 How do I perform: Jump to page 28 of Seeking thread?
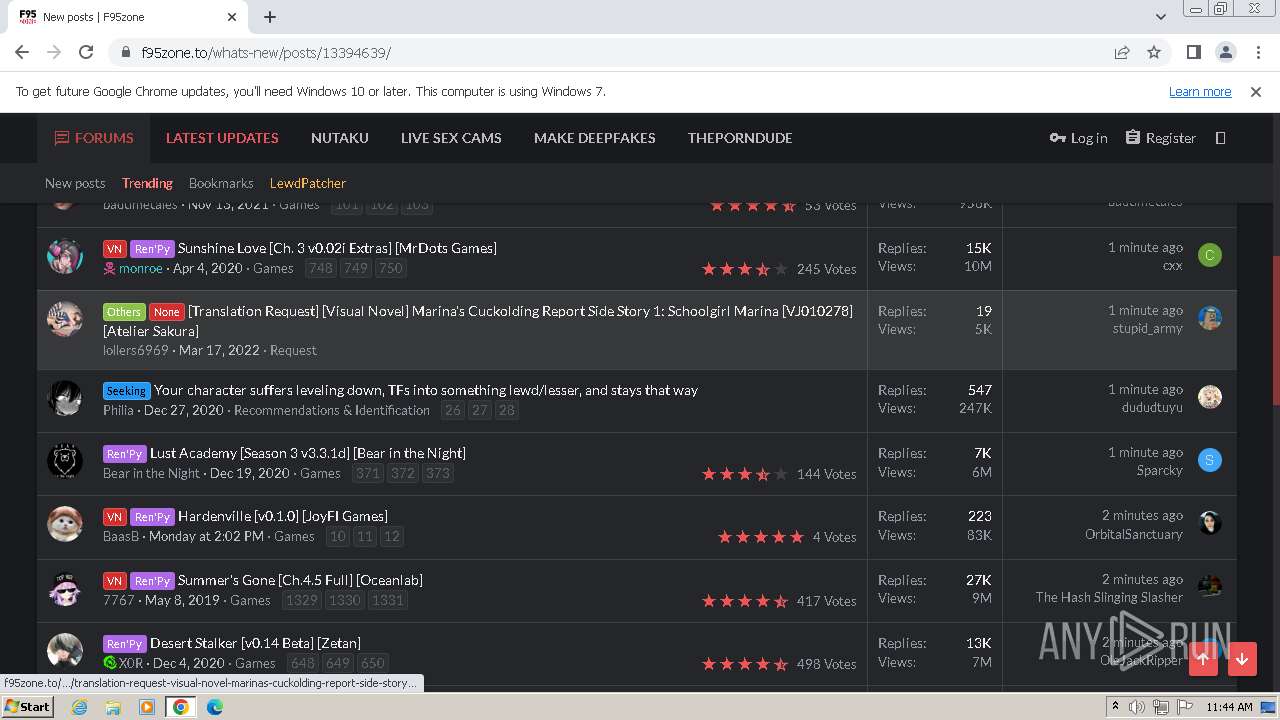tap(507, 410)
